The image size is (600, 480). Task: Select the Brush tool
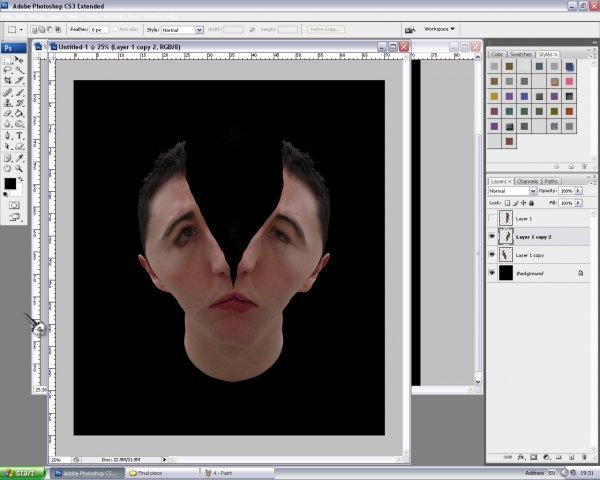coord(19,93)
